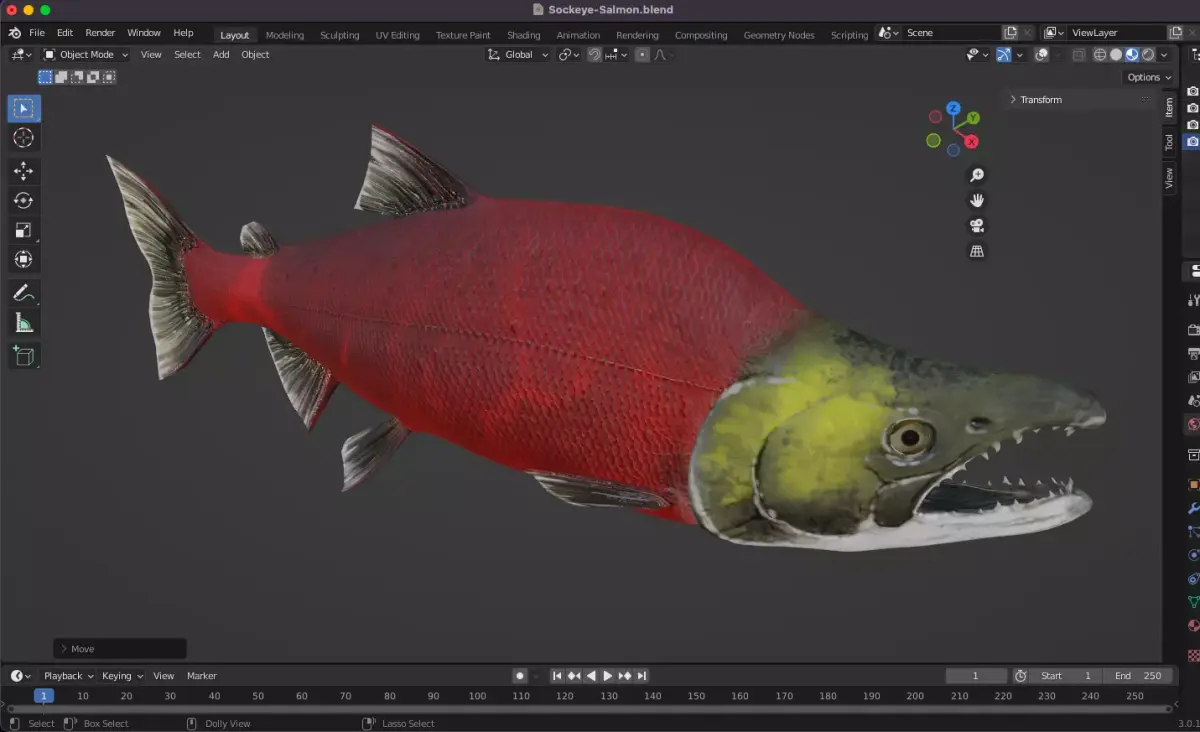Image resolution: width=1200 pixels, height=732 pixels.
Task: Jump to previous keyframe
Action: pos(574,676)
